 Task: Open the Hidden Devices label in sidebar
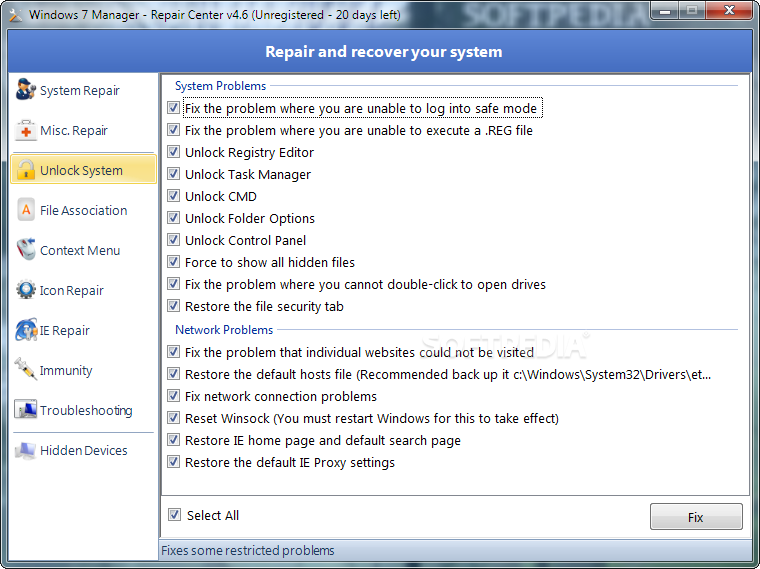[x=84, y=451]
